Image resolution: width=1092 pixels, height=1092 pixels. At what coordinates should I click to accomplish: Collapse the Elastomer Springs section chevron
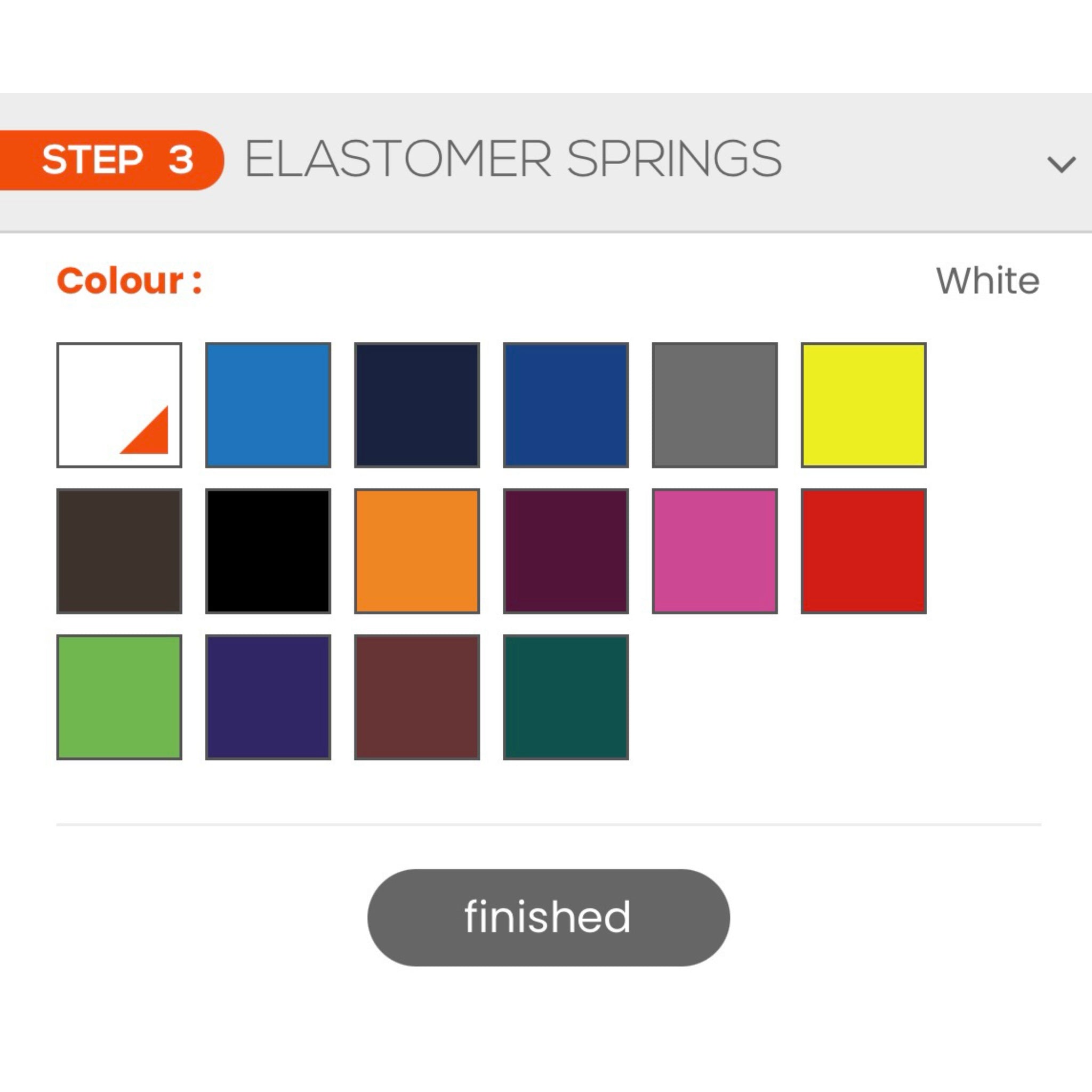click(1061, 164)
